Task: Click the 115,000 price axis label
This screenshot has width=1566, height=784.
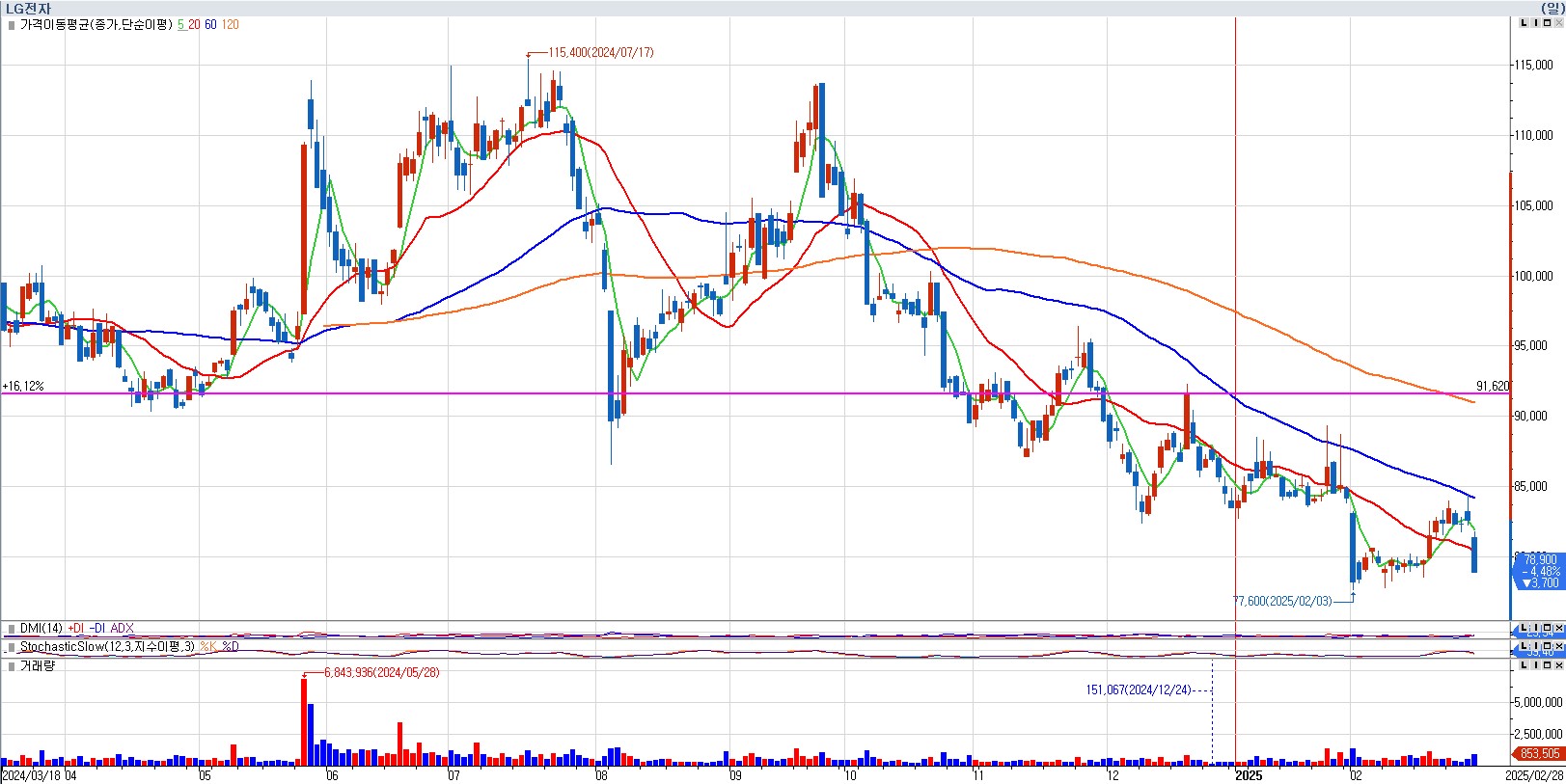Action: click(x=1534, y=65)
